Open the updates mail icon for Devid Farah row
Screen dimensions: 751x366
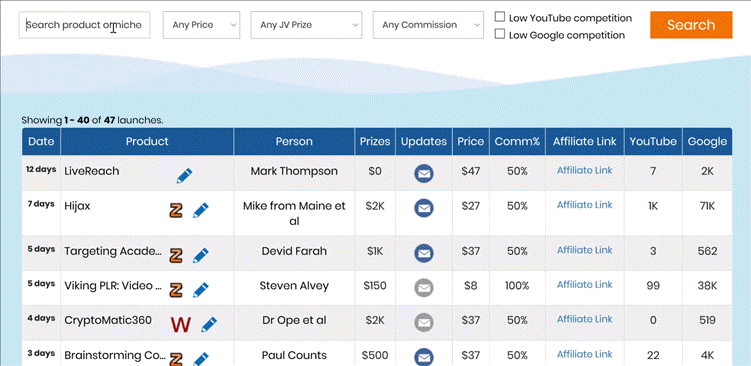(x=424, y=253)
